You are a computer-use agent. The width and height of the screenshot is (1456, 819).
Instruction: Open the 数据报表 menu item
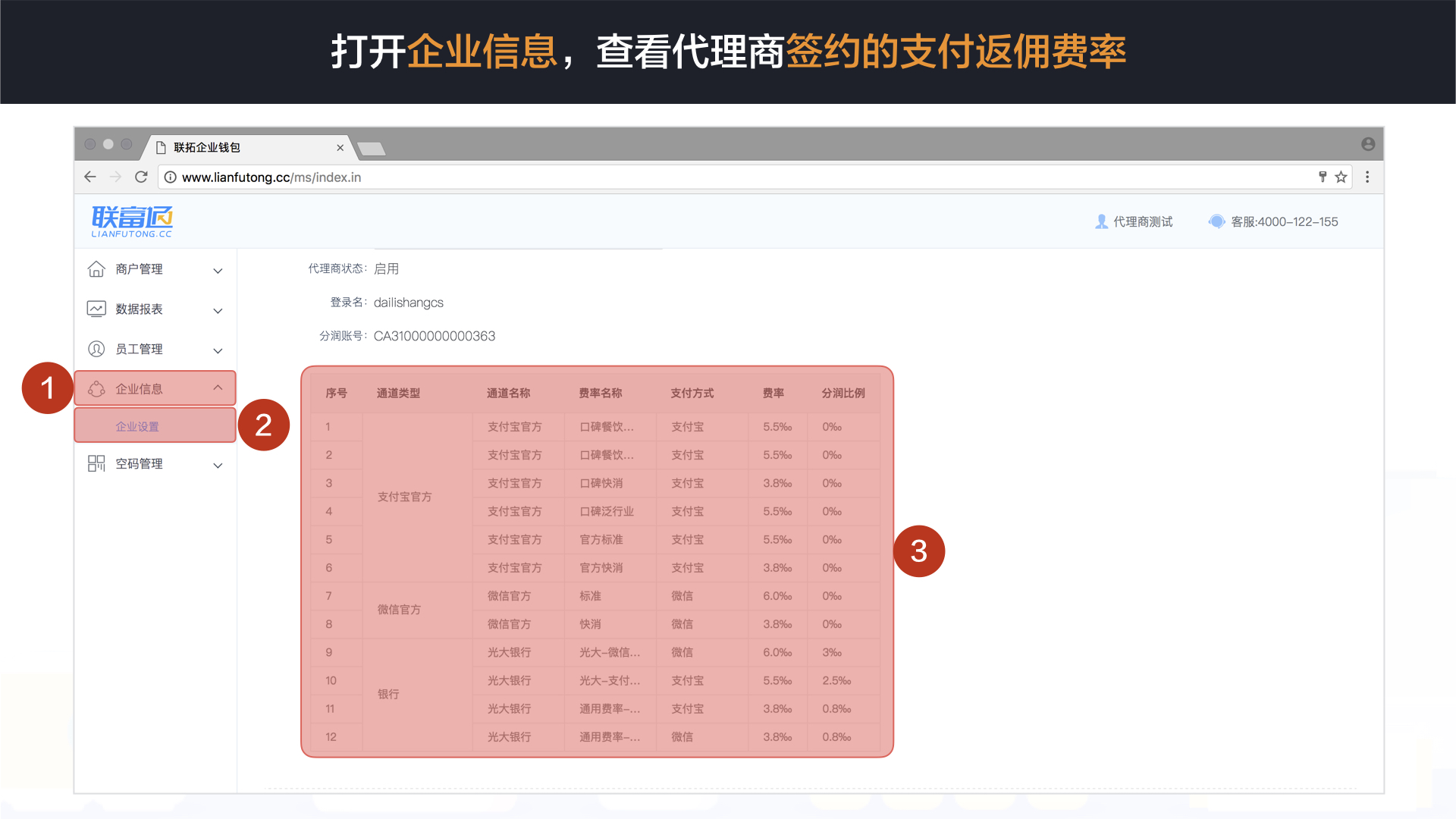click(x=155, y=309)
